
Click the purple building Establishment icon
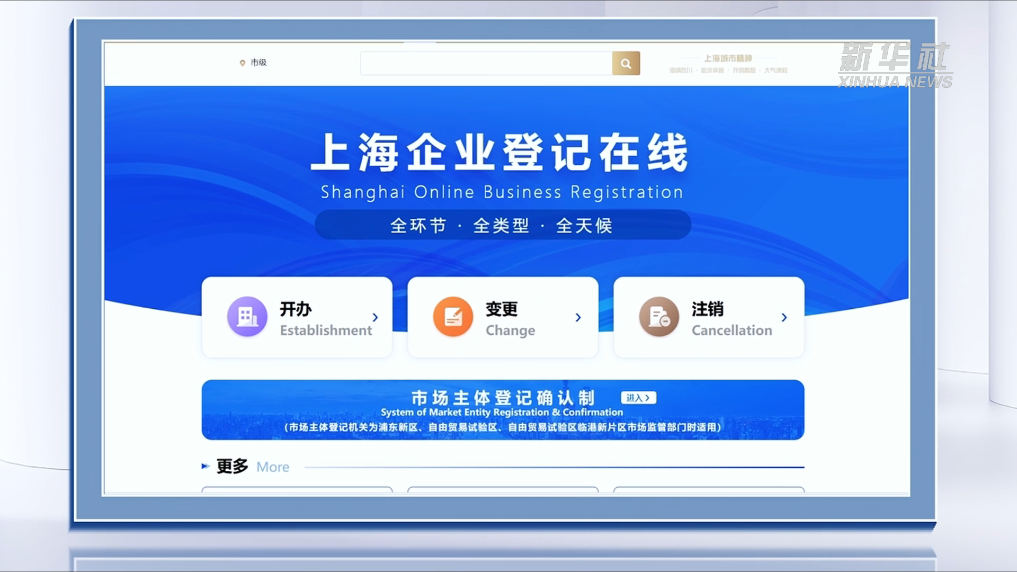tap(247, 317)
